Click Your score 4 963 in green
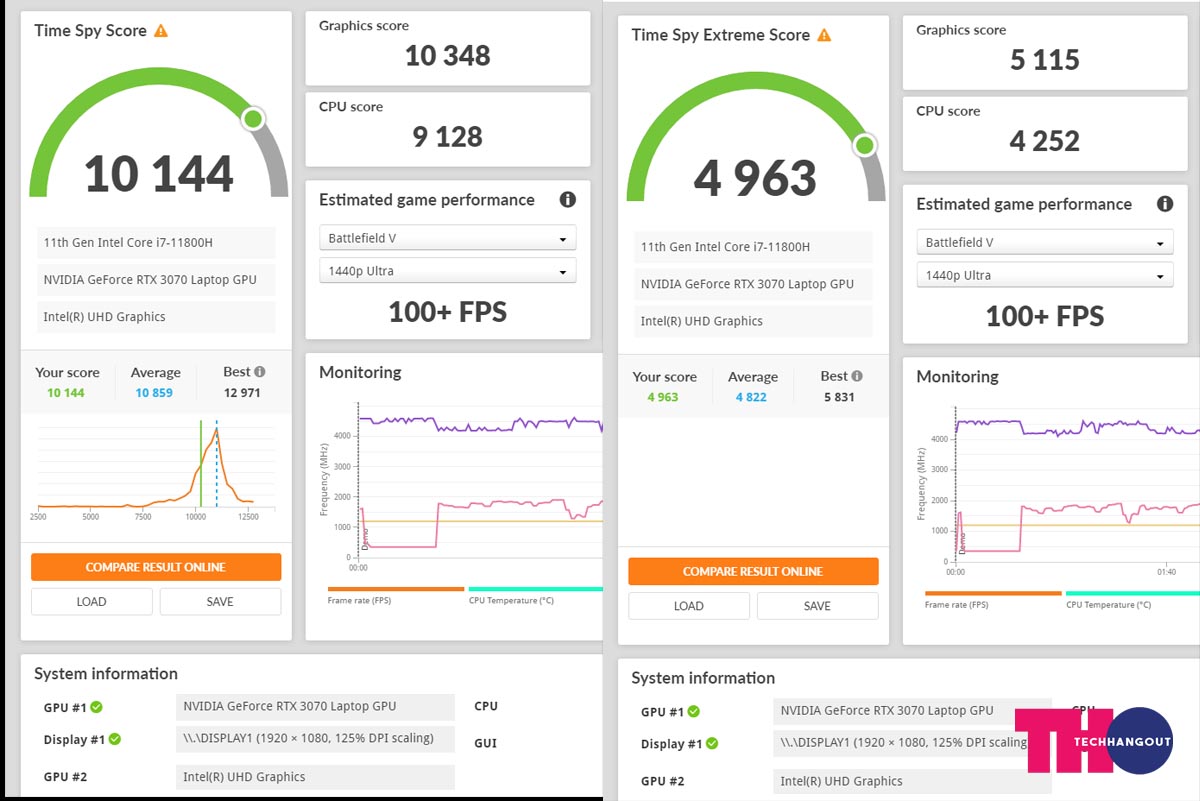This screenshot has height=801, width=1200. (x=663, y=397)
